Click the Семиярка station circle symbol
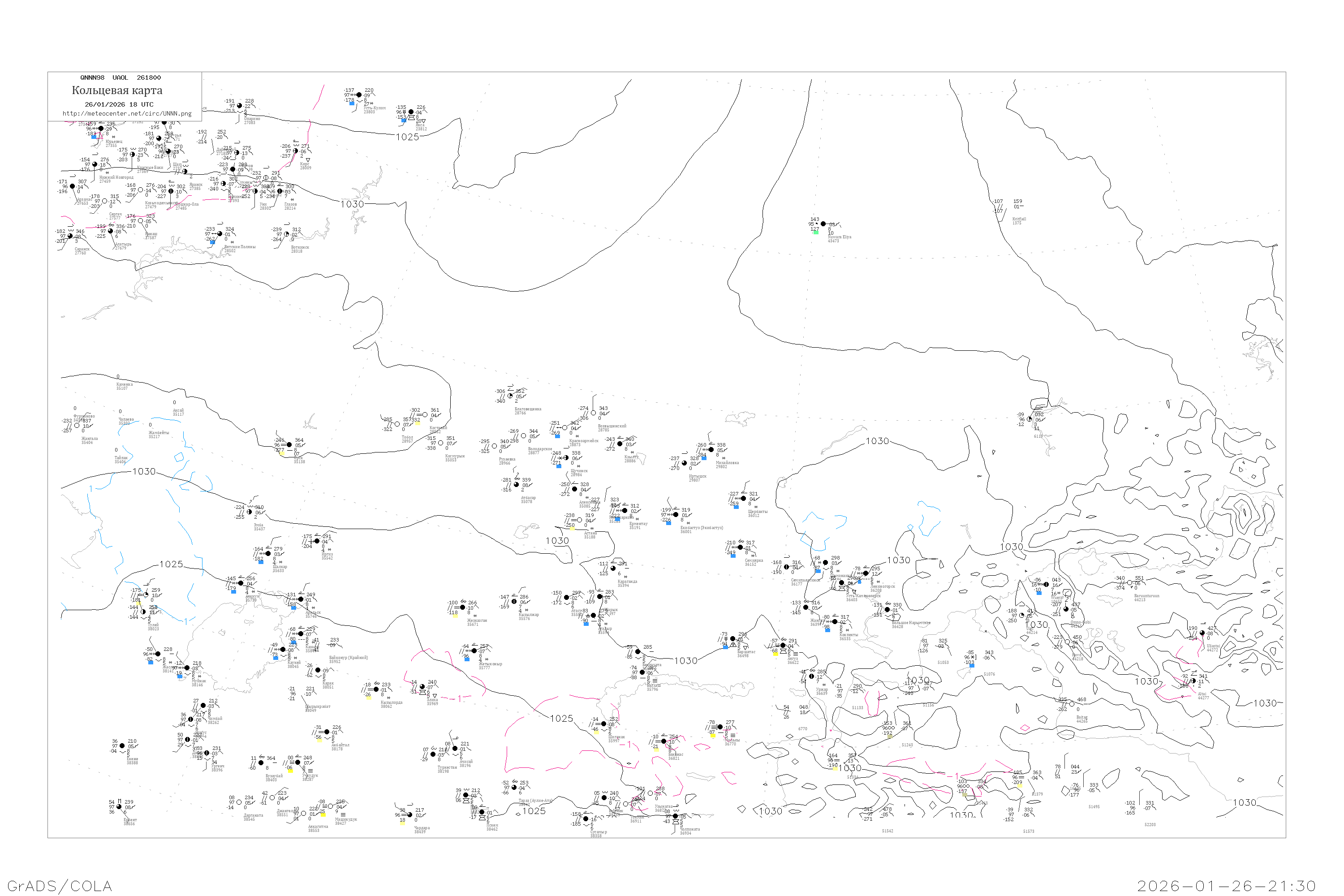This screenshot has width=1344, height=896. (x=740, y=547)
